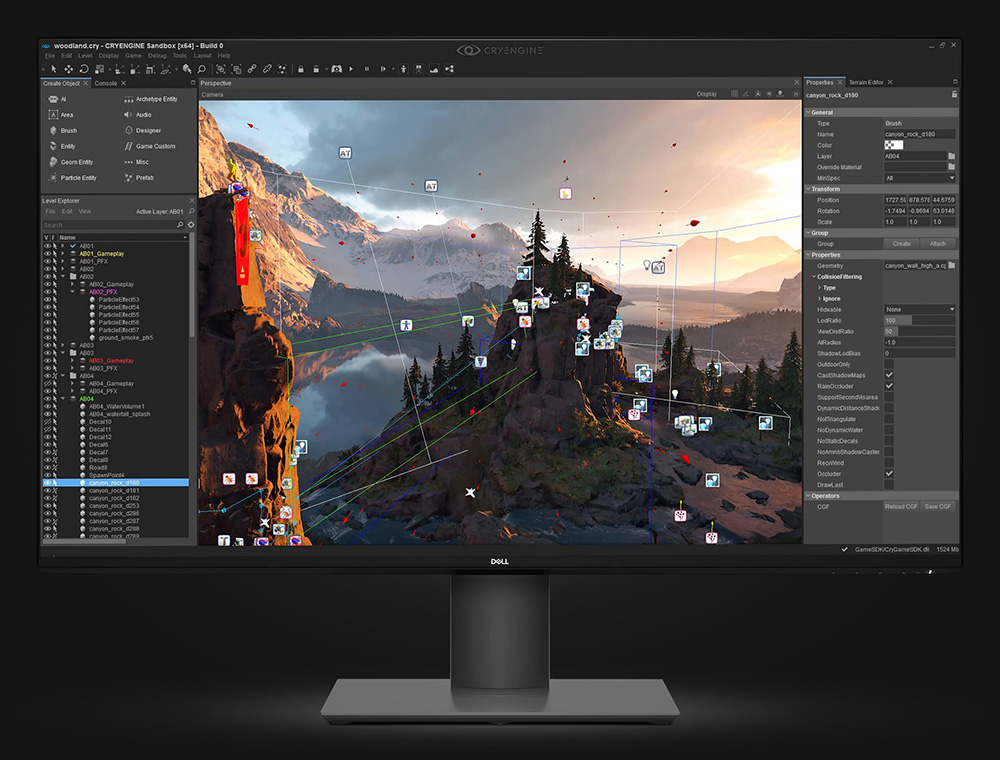Collapse the Transform section
This screenshot has height=760, width=1000.
tap(808, 189)
